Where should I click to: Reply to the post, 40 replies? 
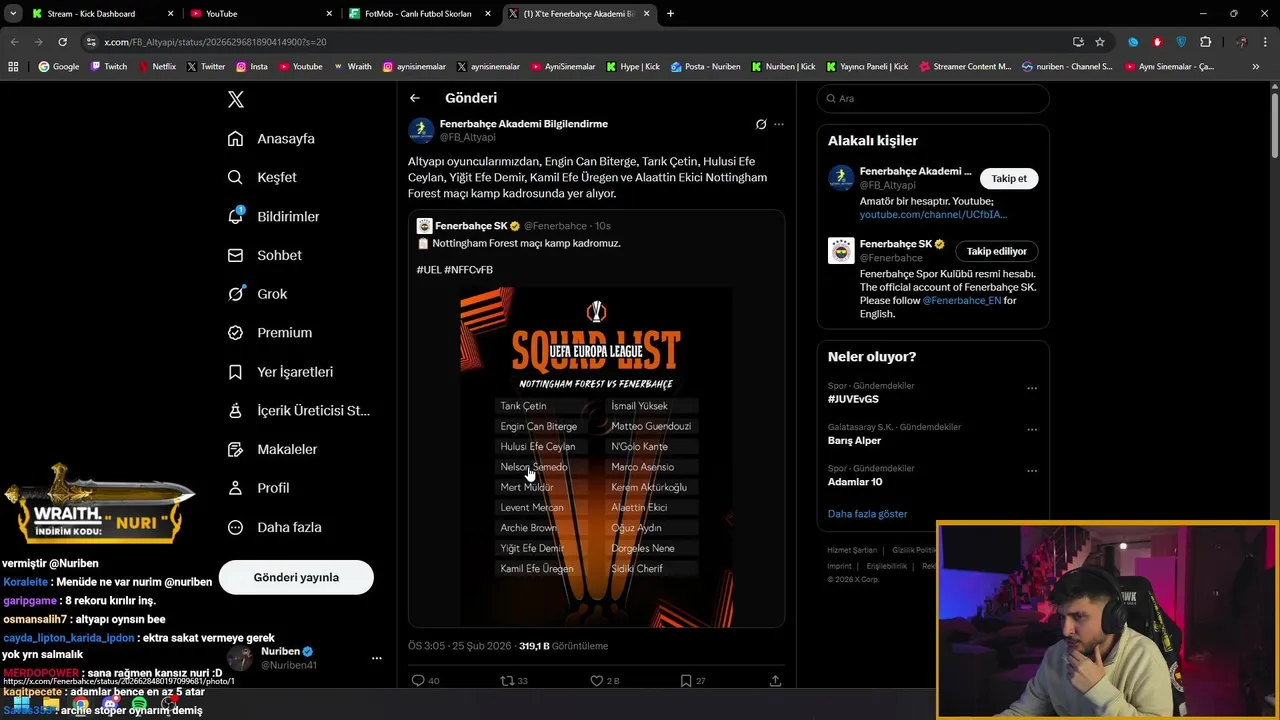coord(425,681)
